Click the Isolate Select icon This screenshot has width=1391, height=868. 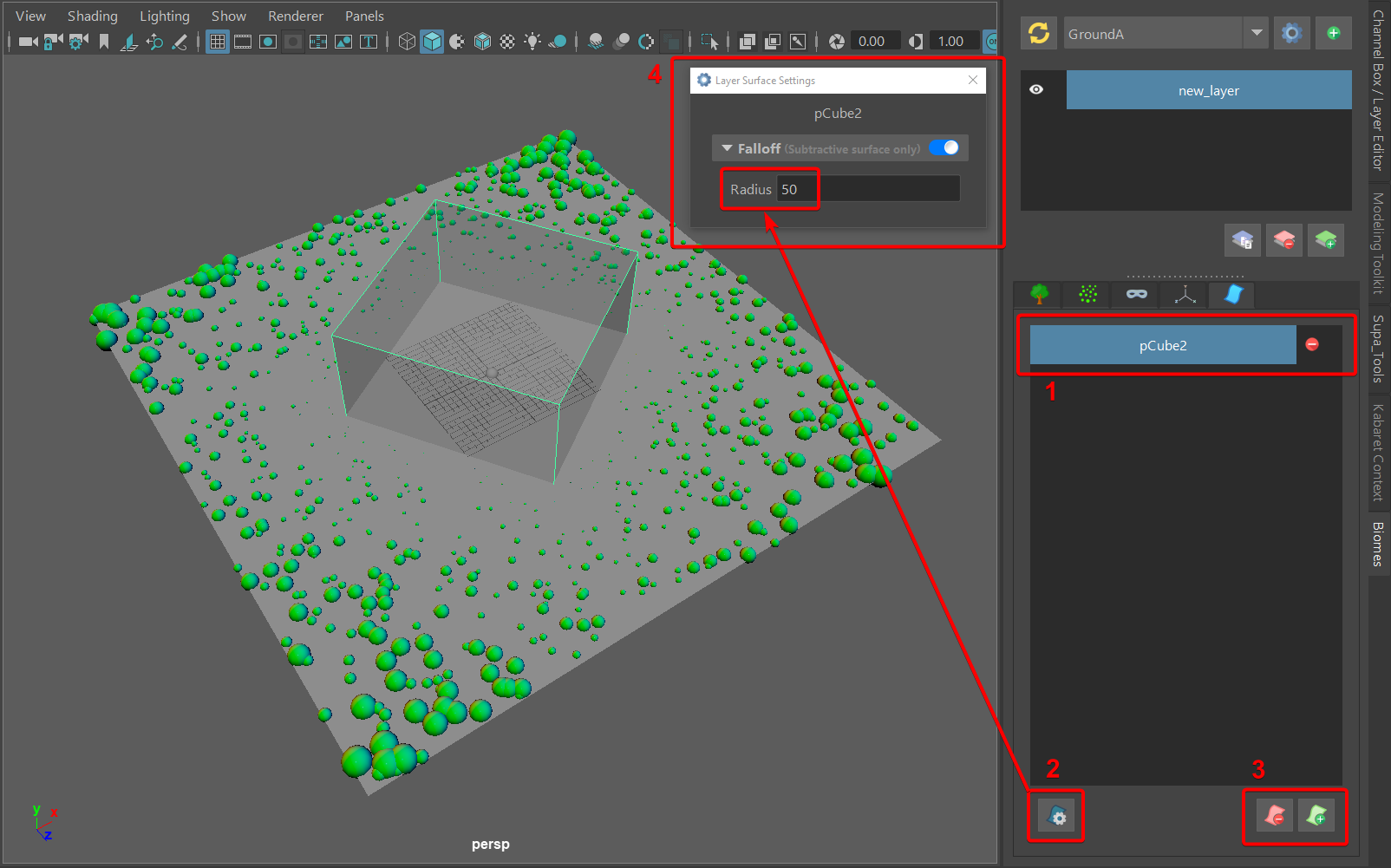(x=709, y=41)
